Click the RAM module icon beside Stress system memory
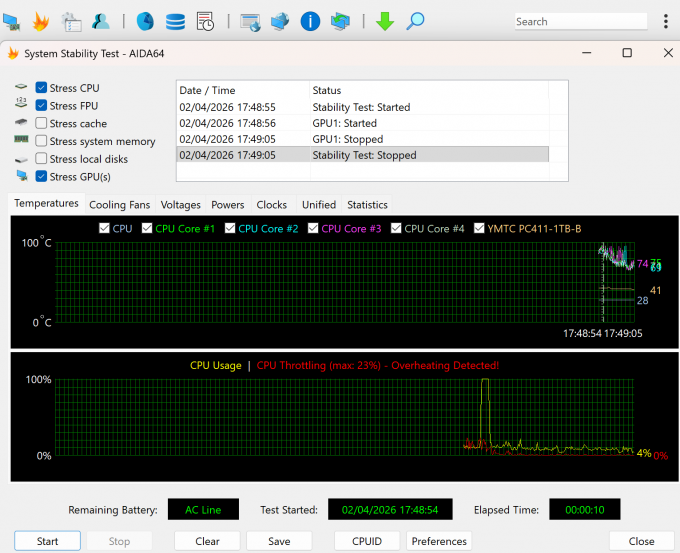Screen dimensions: 680x553 [21, 139]
